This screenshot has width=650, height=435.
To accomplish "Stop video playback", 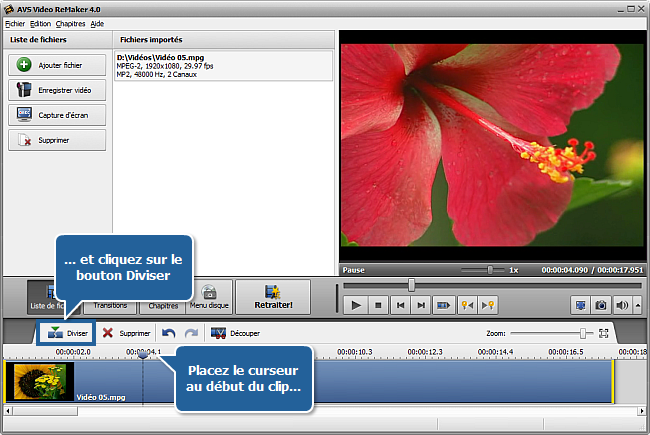I will pos(379,305).
